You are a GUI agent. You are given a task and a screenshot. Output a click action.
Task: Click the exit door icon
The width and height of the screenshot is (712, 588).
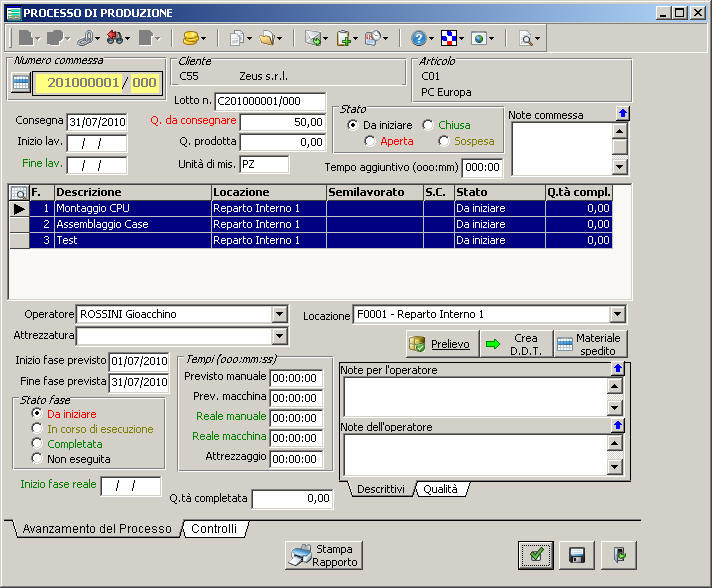(618, 555)
